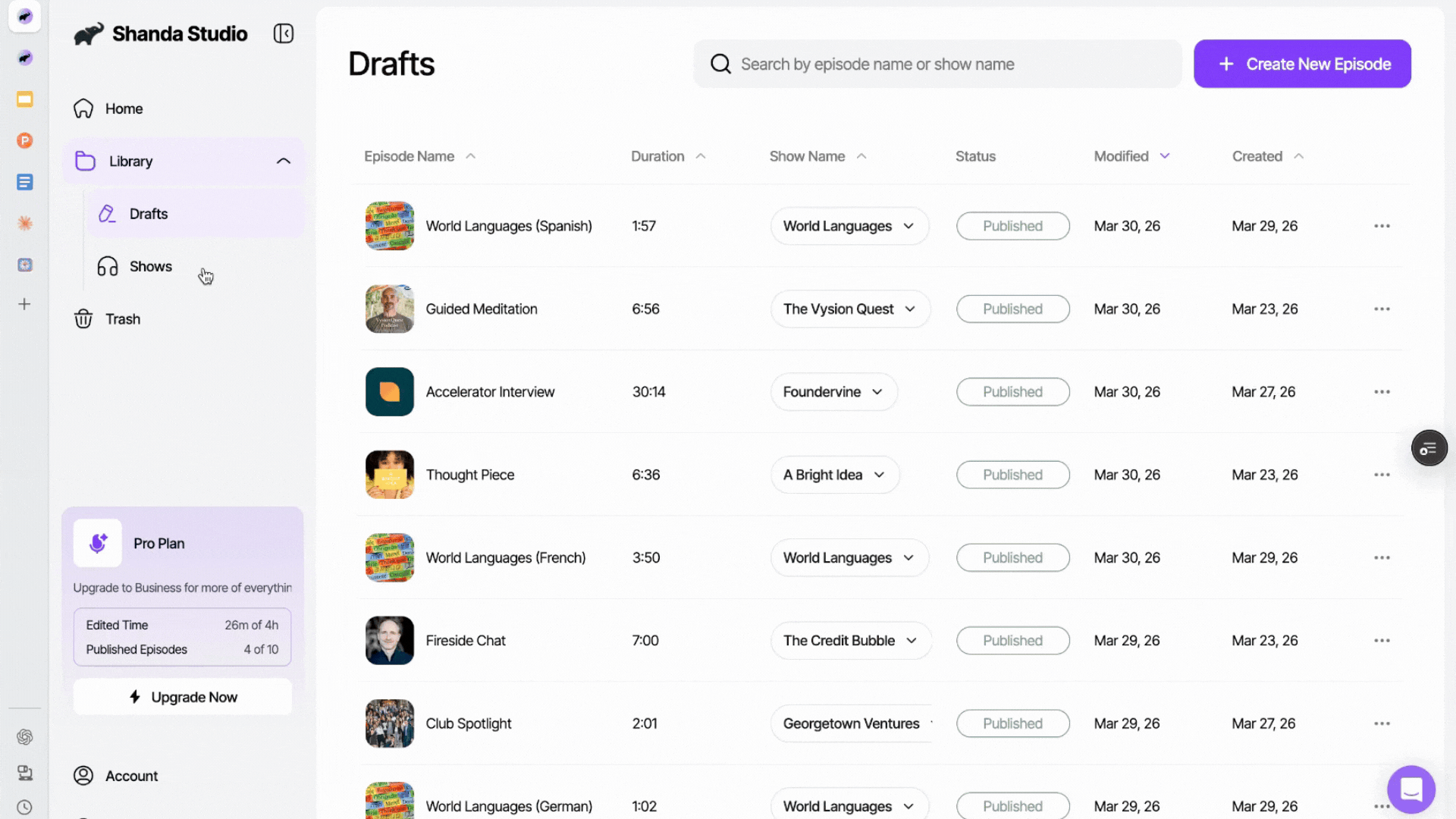Viewport: 1456px width, 819px height.
Task: Open The Vysion Quest show dropdown
Action: [x=849, y=309]
